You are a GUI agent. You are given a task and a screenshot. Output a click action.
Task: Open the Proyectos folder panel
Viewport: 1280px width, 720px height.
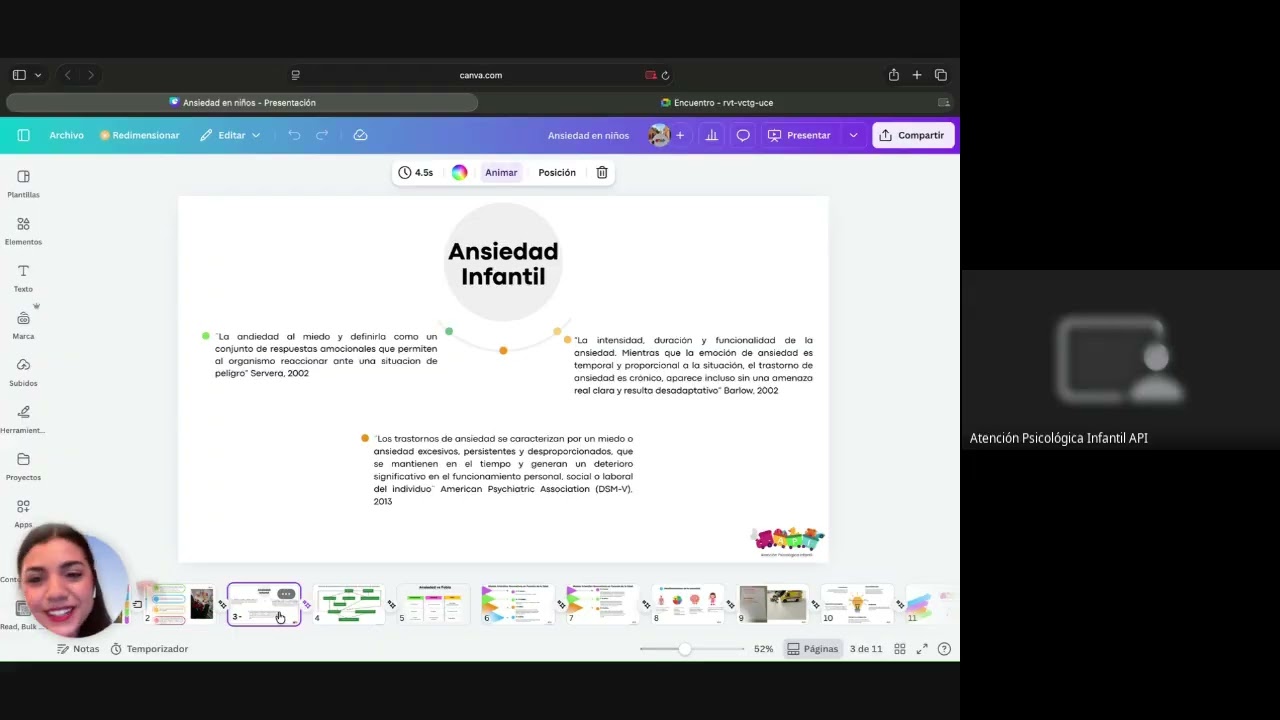coord(23,466)
